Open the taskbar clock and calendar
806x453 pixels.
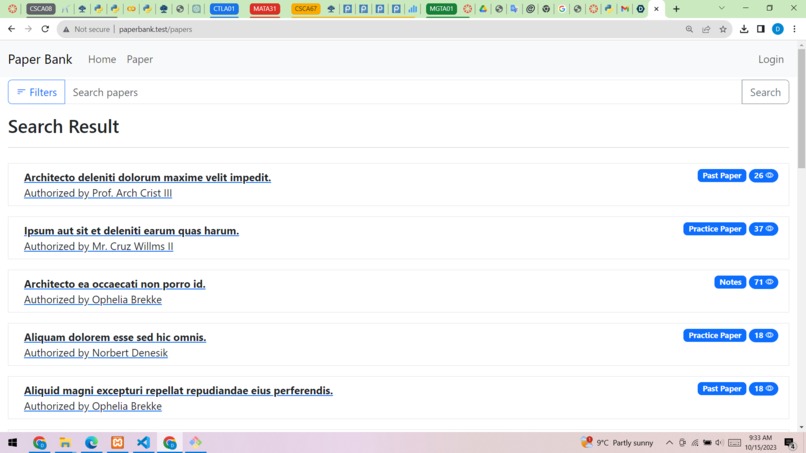tap(761, 443)
